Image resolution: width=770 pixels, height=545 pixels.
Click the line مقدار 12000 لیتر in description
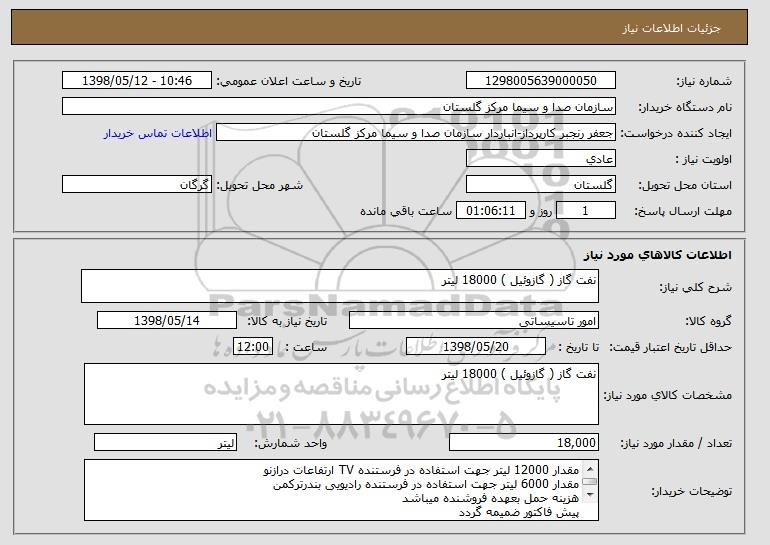[x=421, y=470]
